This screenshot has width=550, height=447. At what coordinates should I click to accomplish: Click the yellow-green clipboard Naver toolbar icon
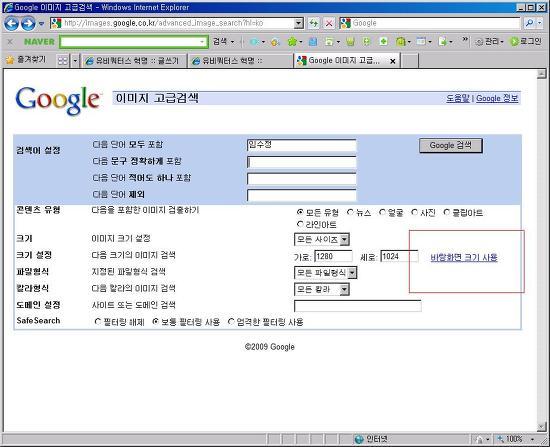[x=401, y=42]
